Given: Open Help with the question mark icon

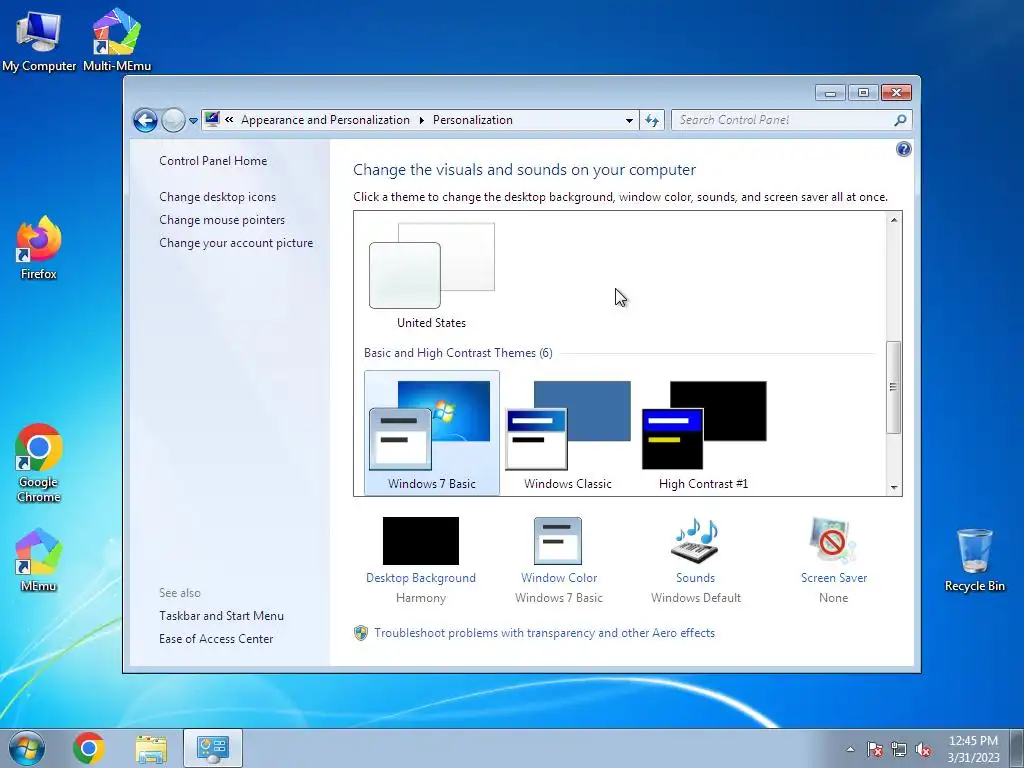Looking at the screenshot, I should tap(903, 150).
